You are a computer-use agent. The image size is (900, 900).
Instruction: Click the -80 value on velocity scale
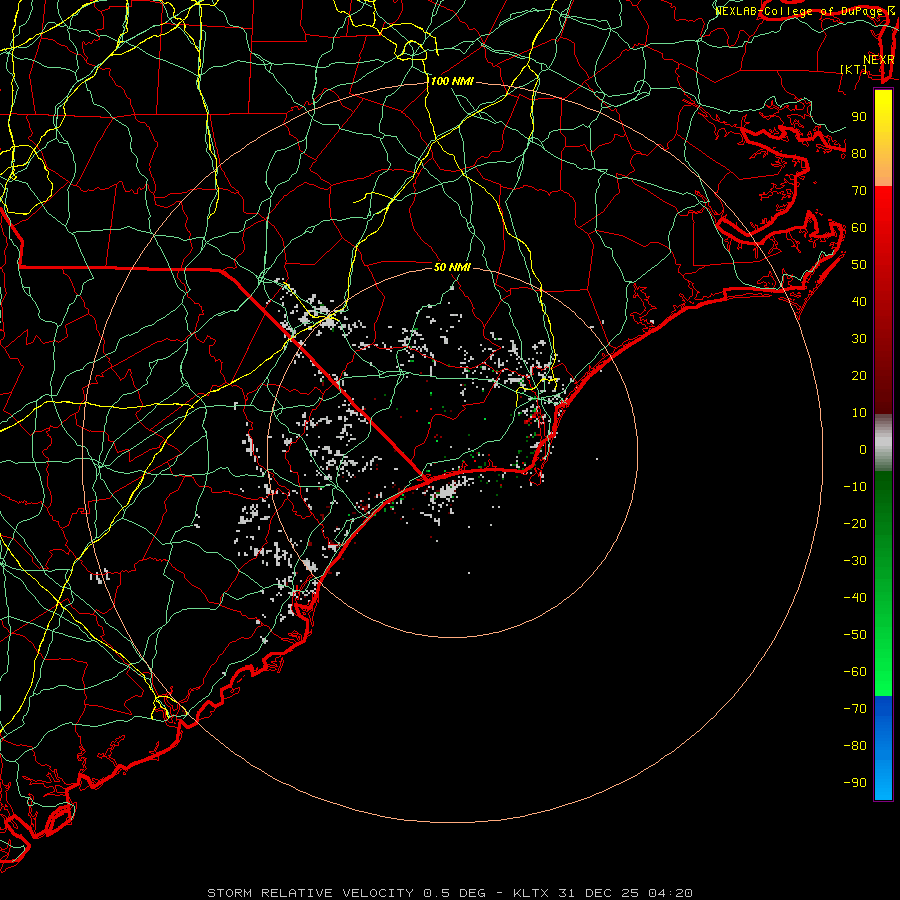pyautogui.click(x=855, y=746)
